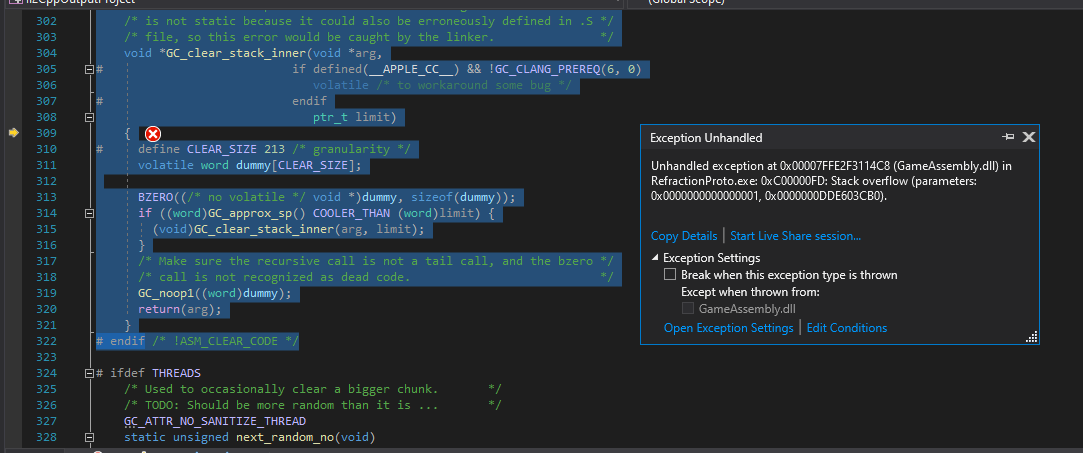Pin the Exception Unhandled popup
This screenshot has width=1083, height=453.
[x=1008, y=137]
